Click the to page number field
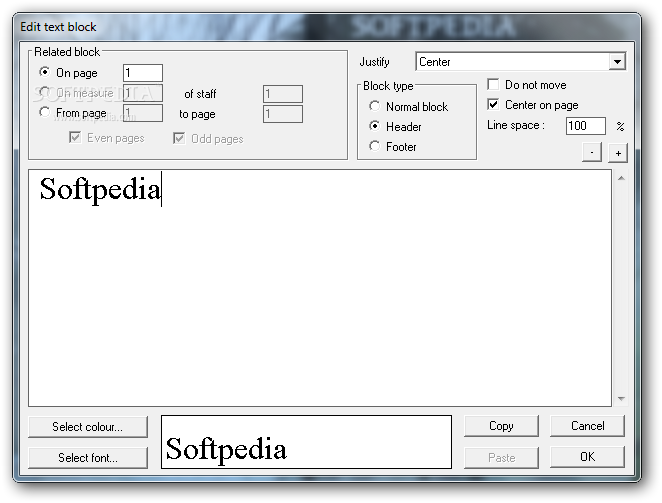Image resolution: width=662 pixels, height=503 pixels. [x=283, y=114]
